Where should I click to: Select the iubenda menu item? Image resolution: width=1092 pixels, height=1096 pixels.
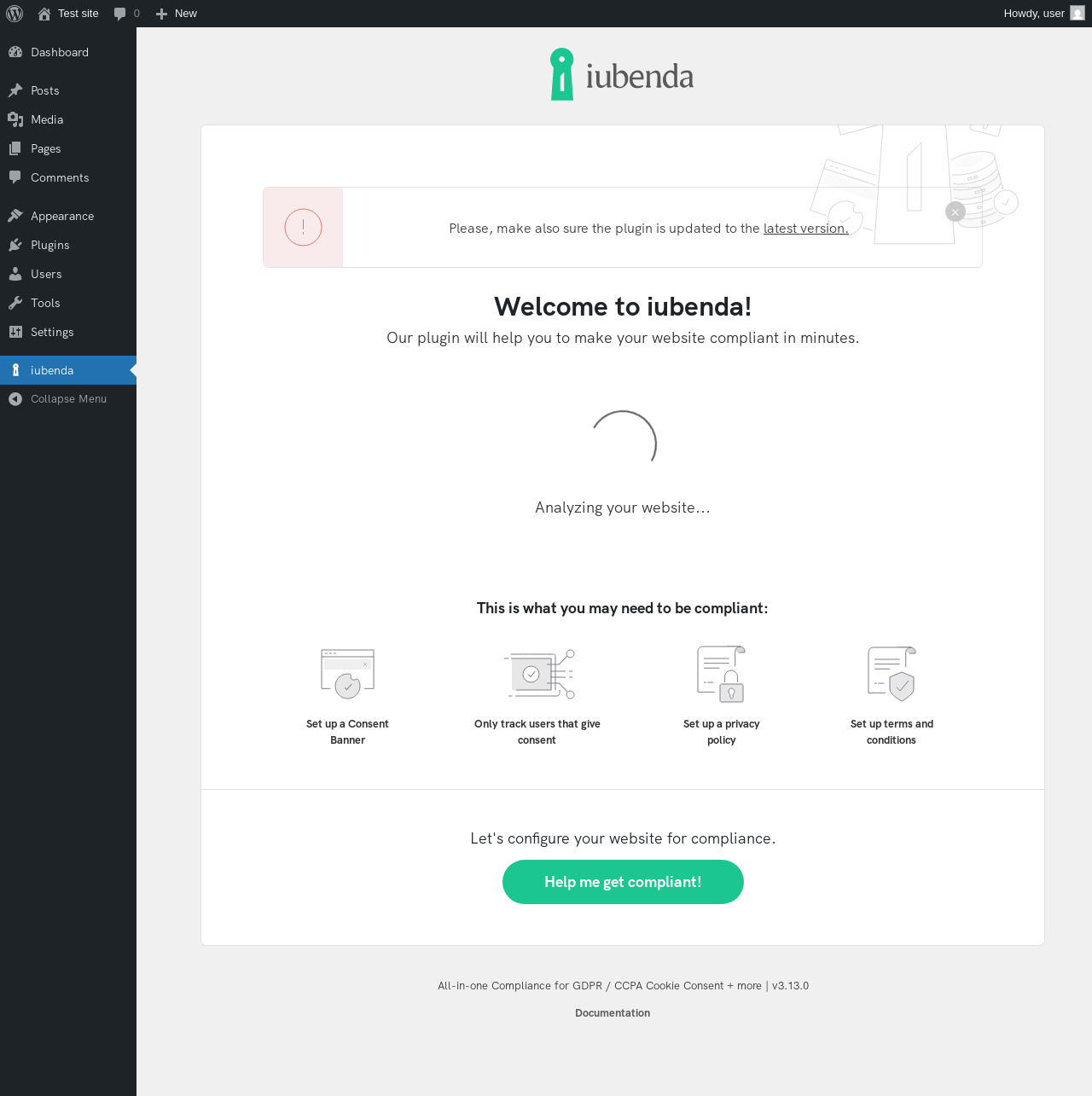coord(68,370)
